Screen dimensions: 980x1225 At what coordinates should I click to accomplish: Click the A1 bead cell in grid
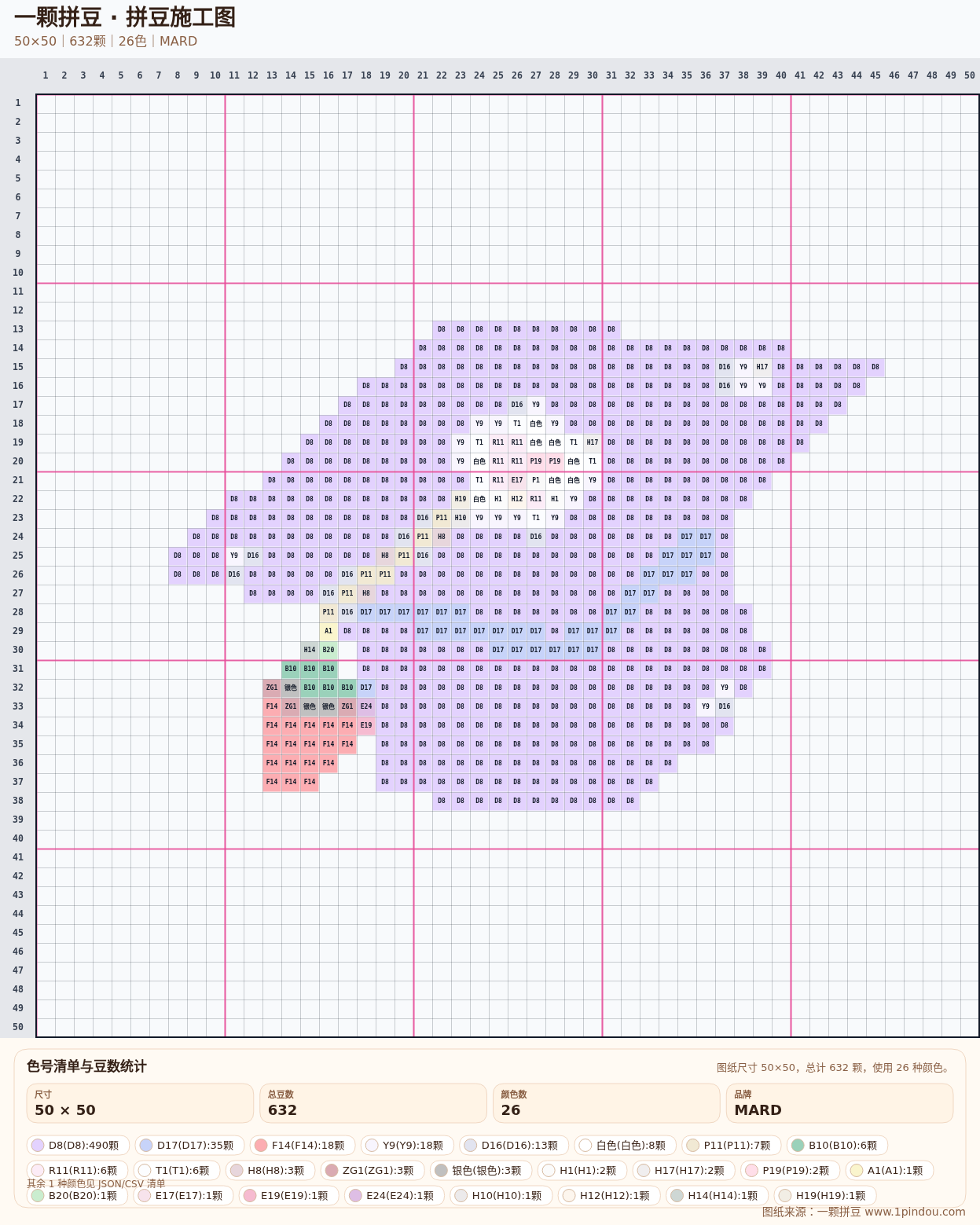329,631
